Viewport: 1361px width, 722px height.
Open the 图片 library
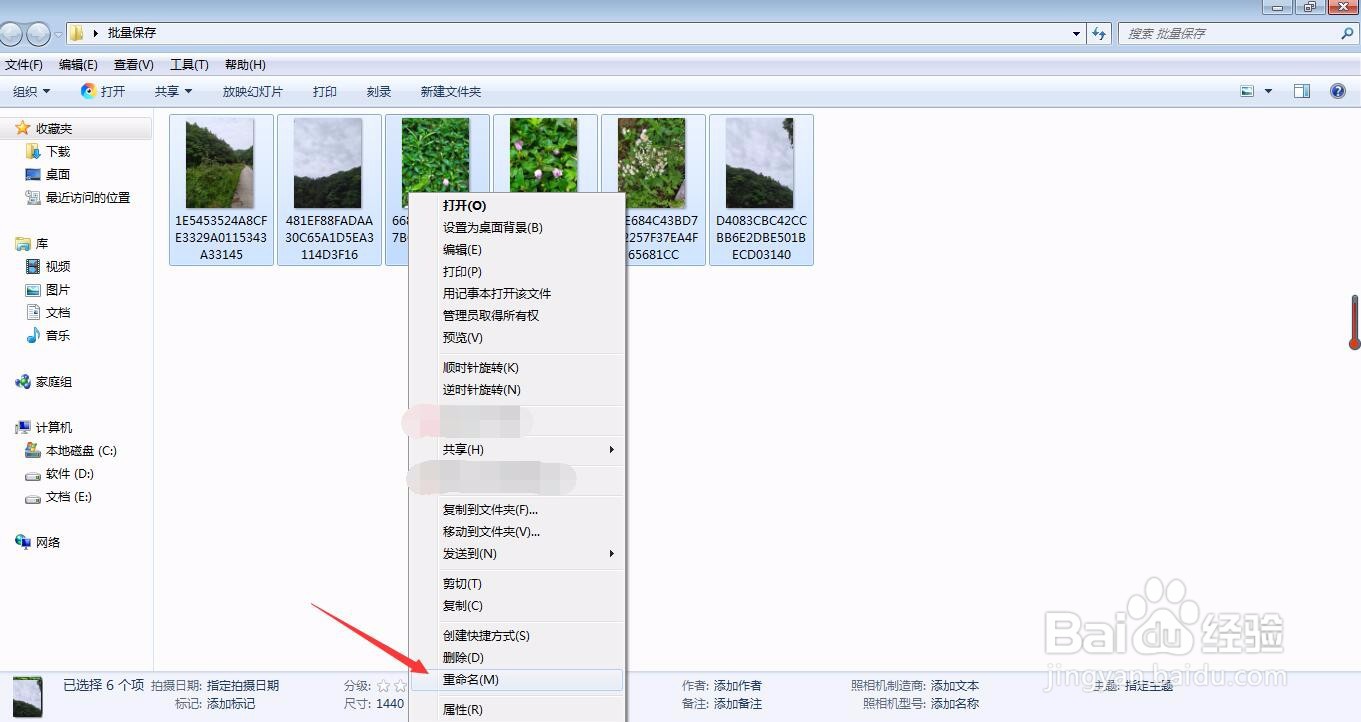tap(58, 290)
